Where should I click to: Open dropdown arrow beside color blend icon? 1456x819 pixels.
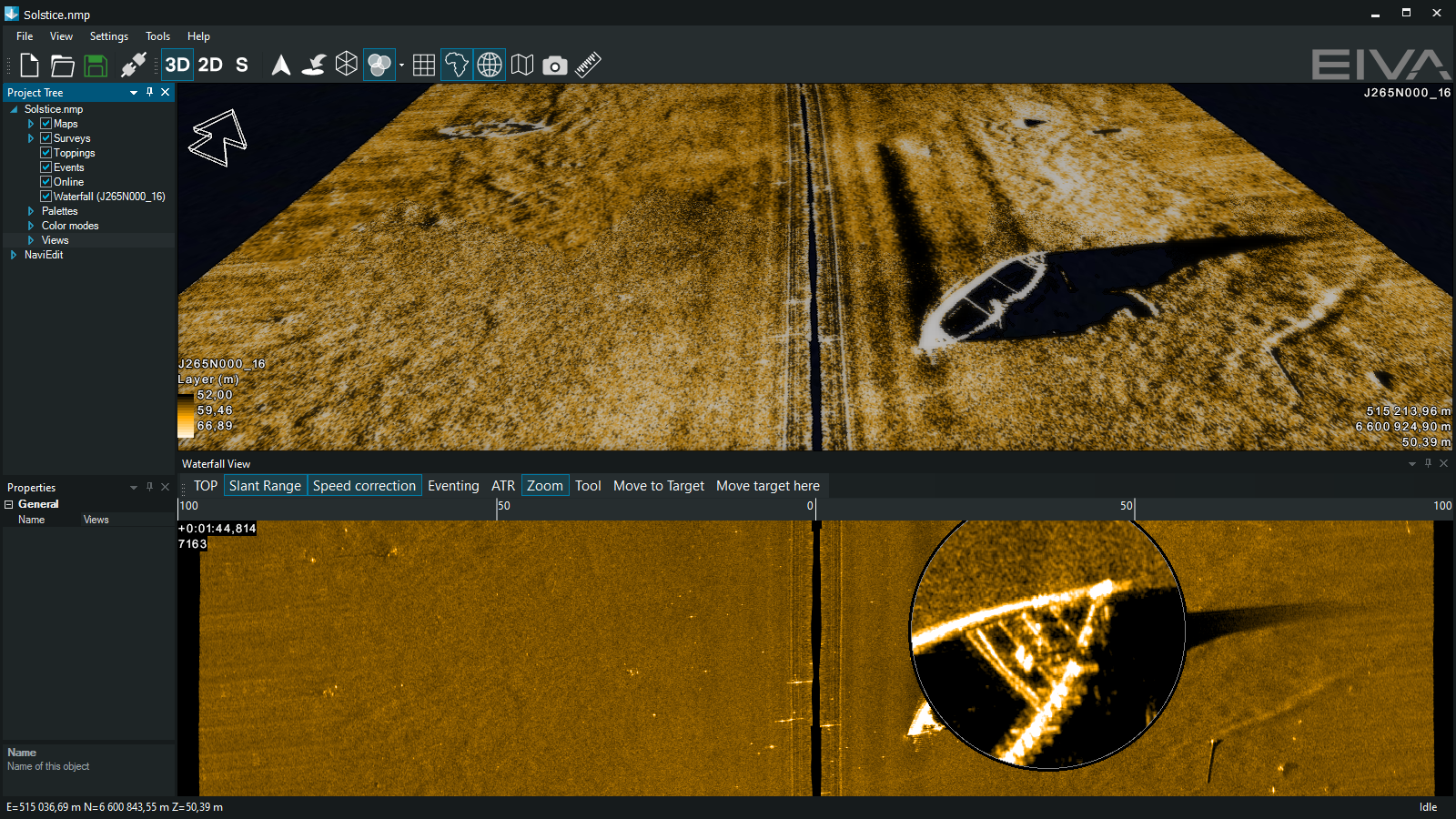(401, 66)
